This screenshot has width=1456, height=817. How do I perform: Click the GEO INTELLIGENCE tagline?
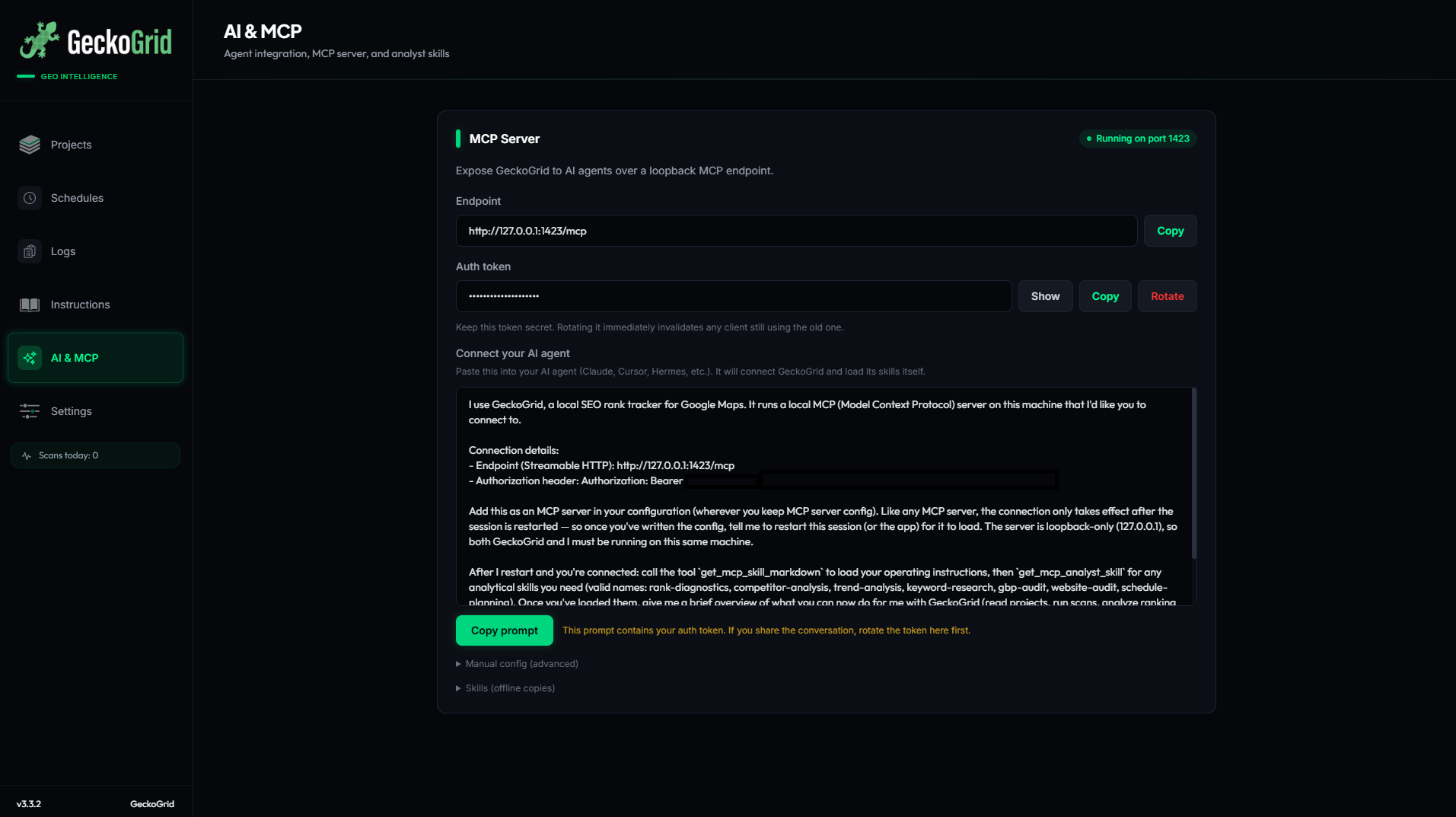pos(79,77)
